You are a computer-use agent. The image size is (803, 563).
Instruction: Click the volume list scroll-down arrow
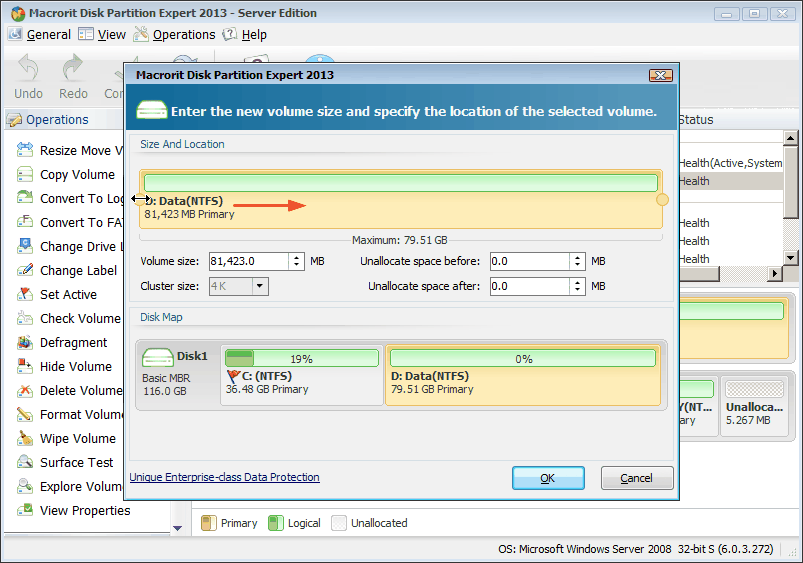click(790, 258)
